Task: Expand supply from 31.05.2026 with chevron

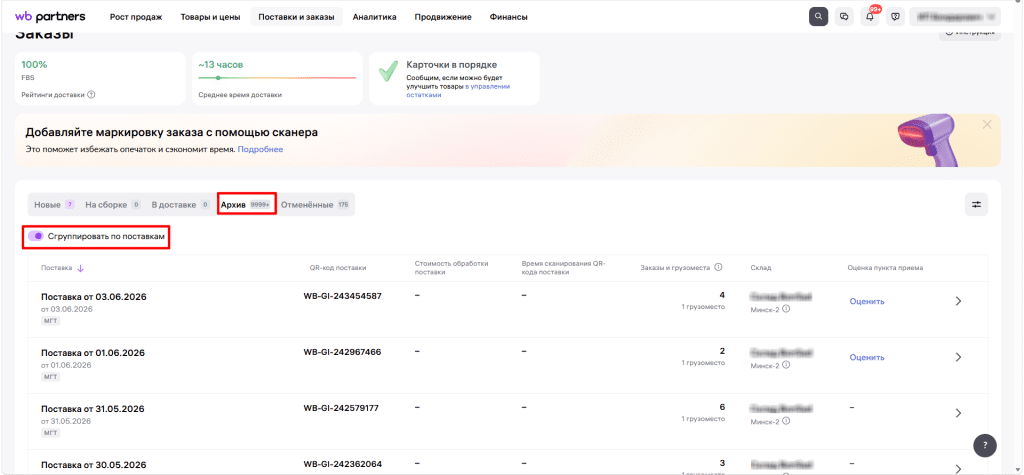Action: pyautogui.click(x=958, y=414)
